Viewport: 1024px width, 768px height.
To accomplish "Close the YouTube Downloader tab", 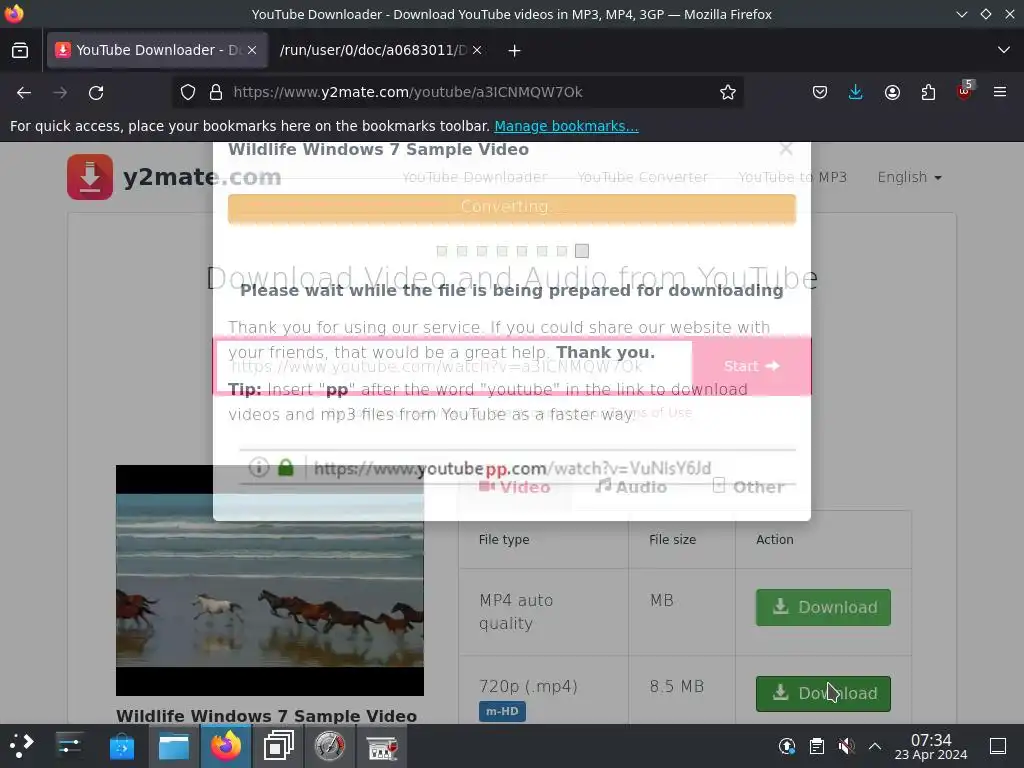I will coord(252,50).
